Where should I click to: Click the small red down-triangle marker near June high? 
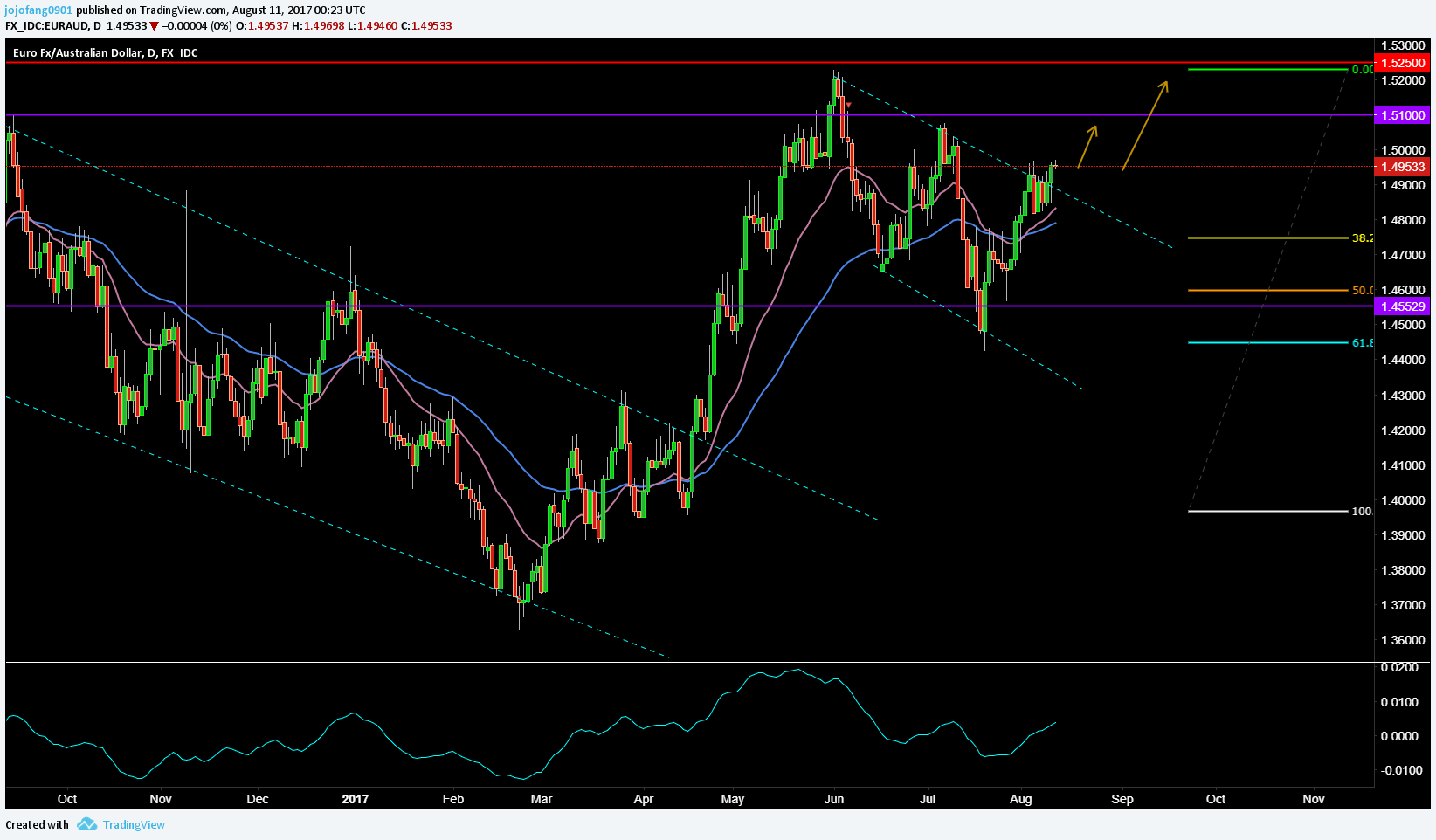pyautogui.click(x=847, y=105)
